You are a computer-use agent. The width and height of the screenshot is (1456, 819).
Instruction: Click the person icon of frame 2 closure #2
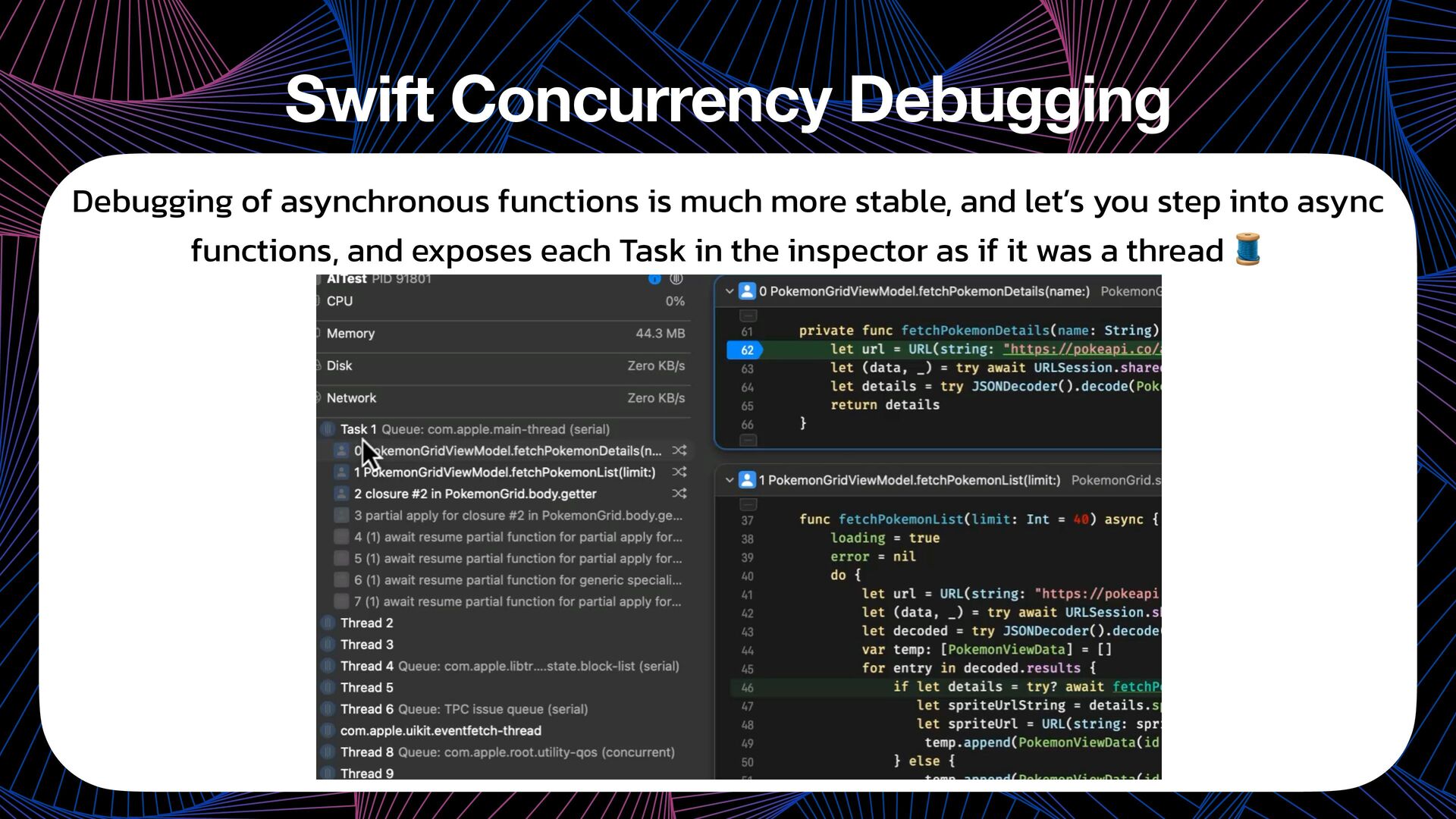click(x=342, y=494)
